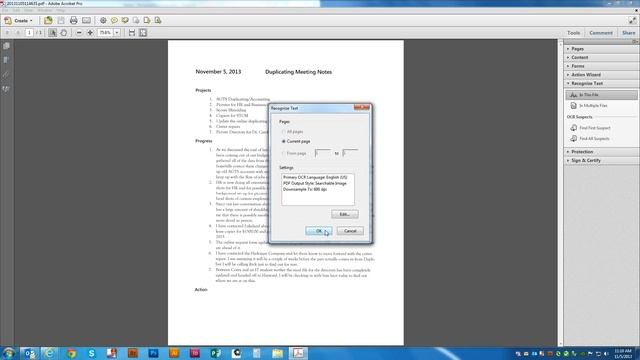Open Page Thumbnails in left navigation pane
640x360 pixels.
6,46
